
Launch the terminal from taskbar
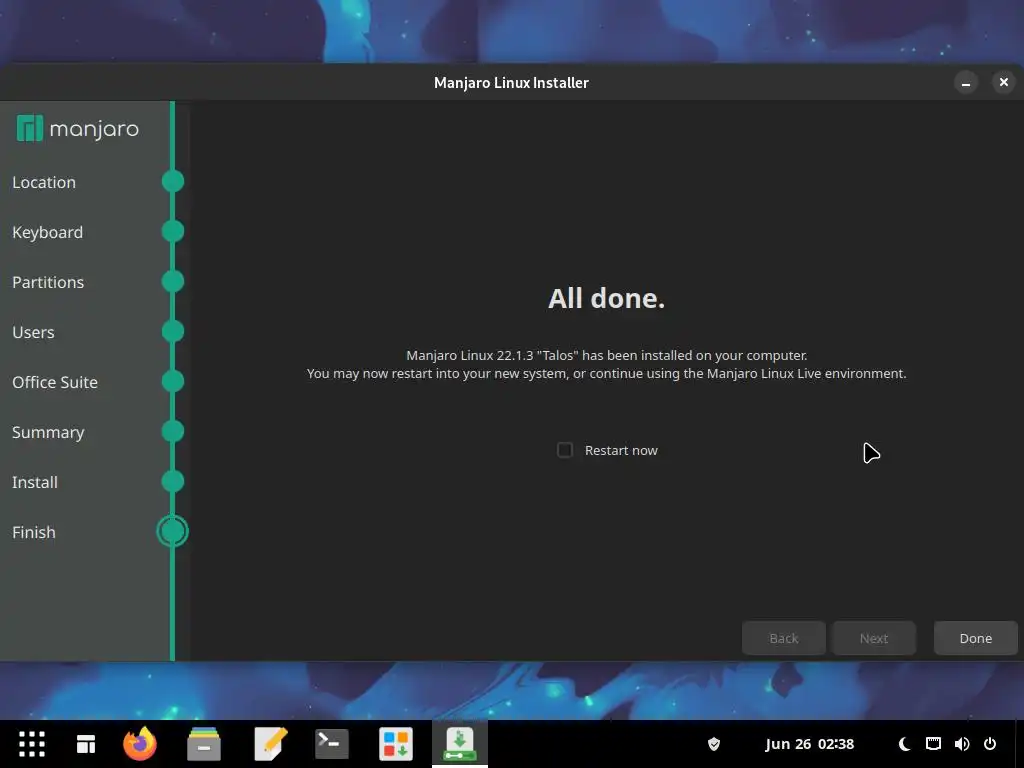[x=332, y=744]
